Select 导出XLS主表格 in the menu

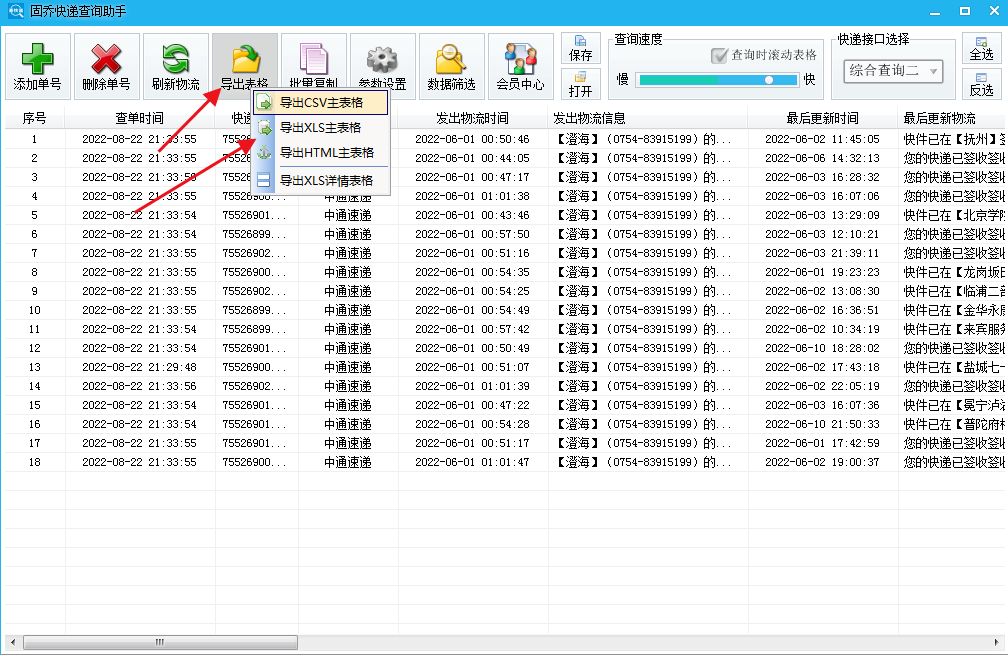[322, 127]
